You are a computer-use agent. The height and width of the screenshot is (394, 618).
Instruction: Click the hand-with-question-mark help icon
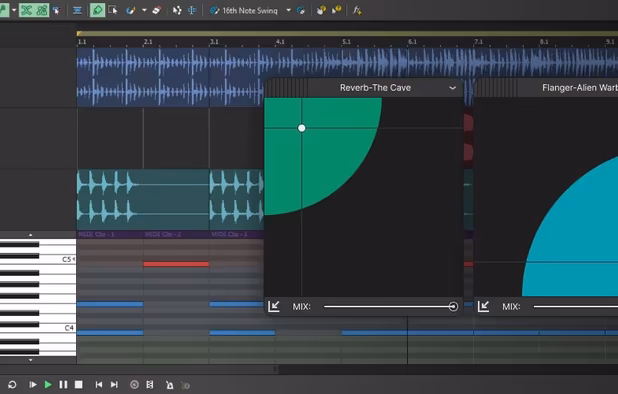(x=321, y=10)
